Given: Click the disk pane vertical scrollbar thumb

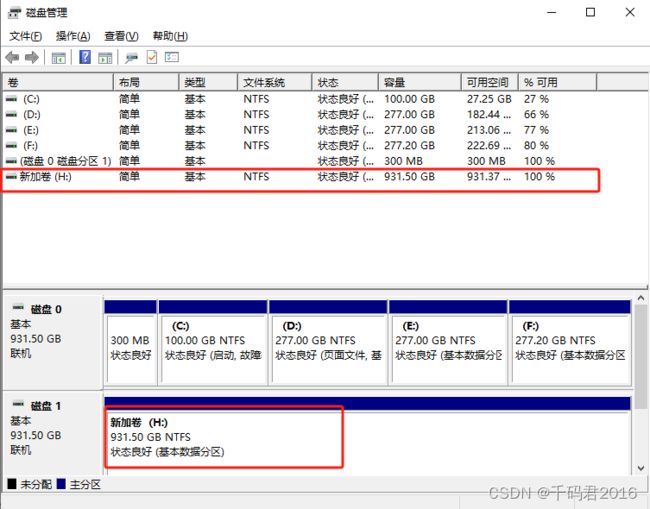Looking at the screenshot, I should (640, 356).
